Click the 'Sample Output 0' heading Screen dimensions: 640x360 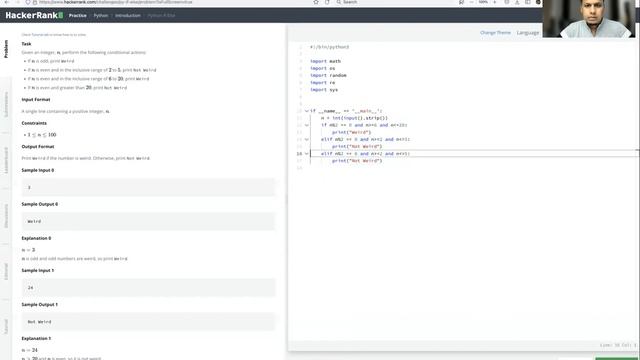(40, 204)
